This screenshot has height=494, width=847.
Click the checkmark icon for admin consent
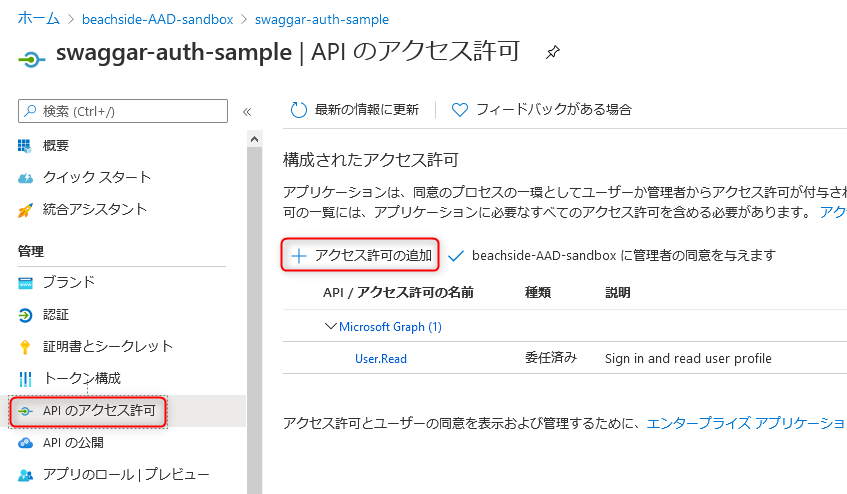click(x=456, y=255)
